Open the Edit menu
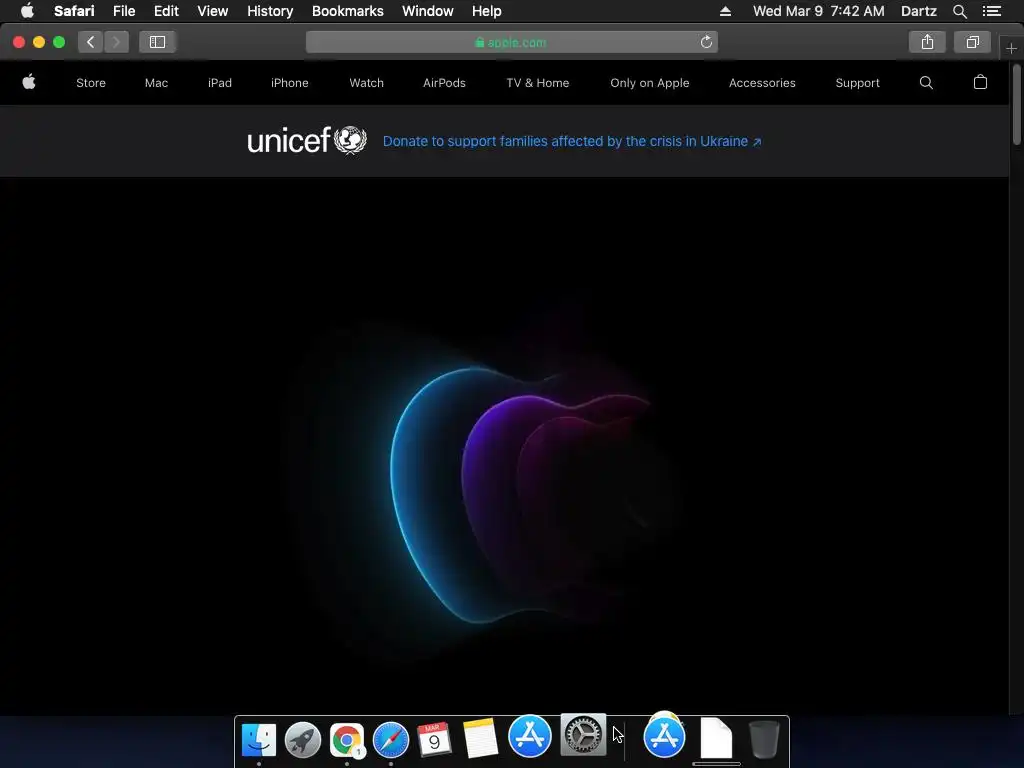This screenshot has width=1024, height=768. coord(166,11)
